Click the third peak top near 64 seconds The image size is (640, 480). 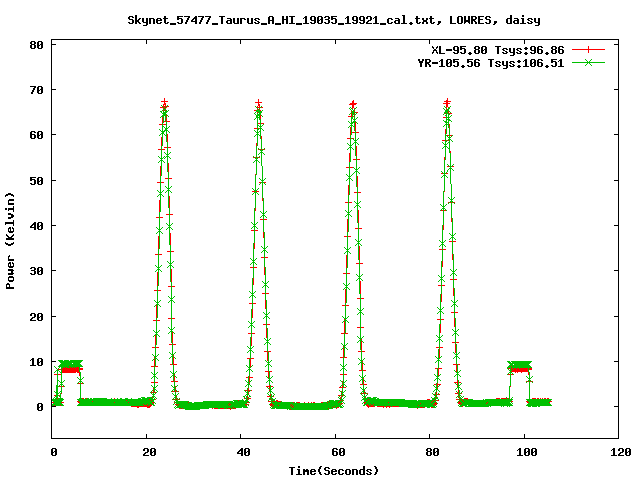tap(353, 106)
